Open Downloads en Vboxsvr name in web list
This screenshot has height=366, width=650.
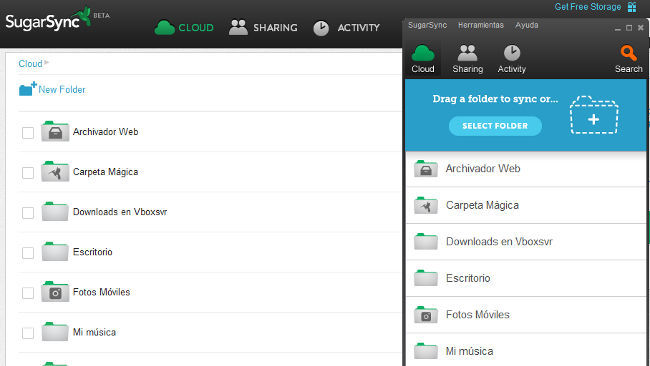(120, 212)
